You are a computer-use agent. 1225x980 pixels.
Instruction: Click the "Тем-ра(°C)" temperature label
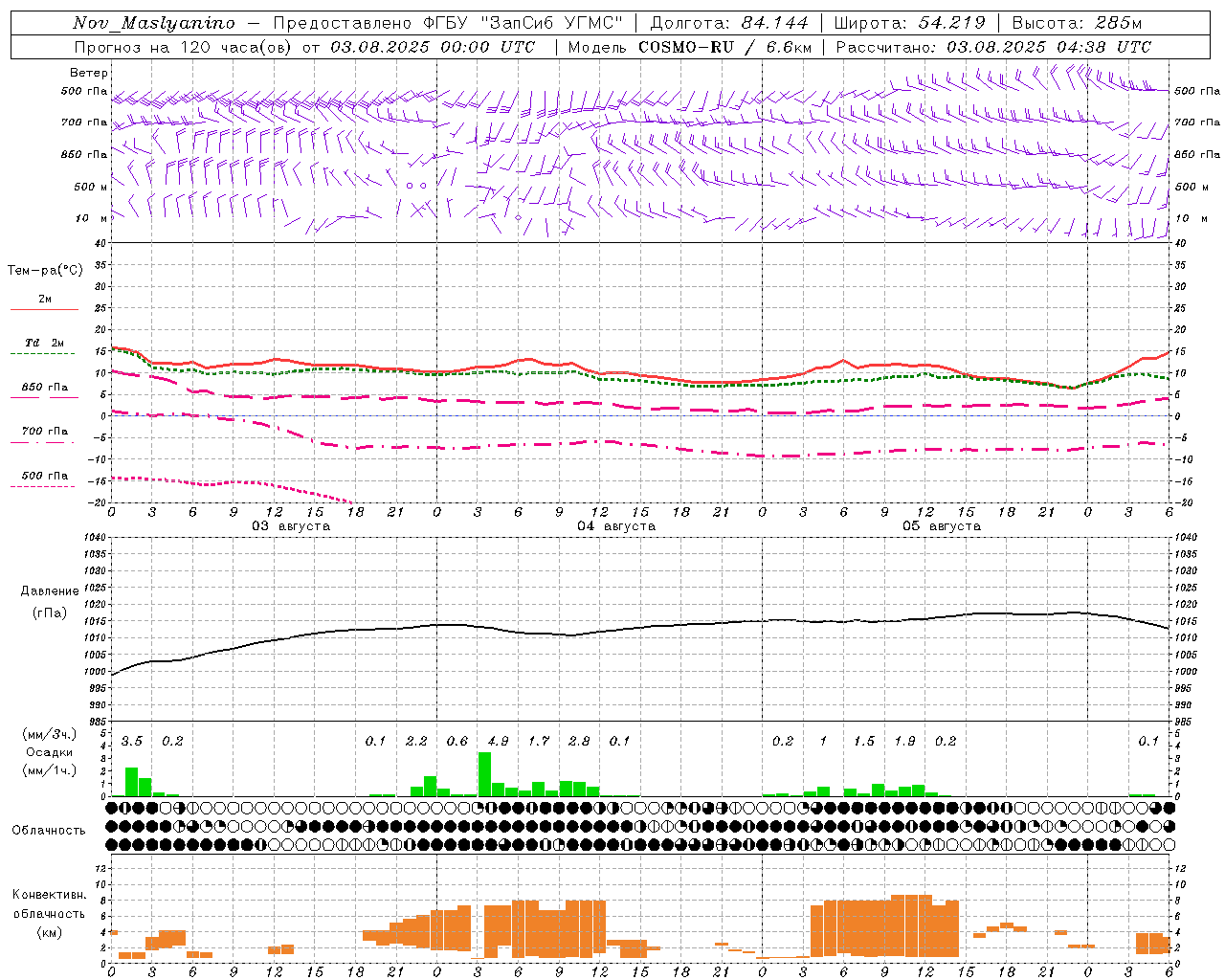coord(45,271)
